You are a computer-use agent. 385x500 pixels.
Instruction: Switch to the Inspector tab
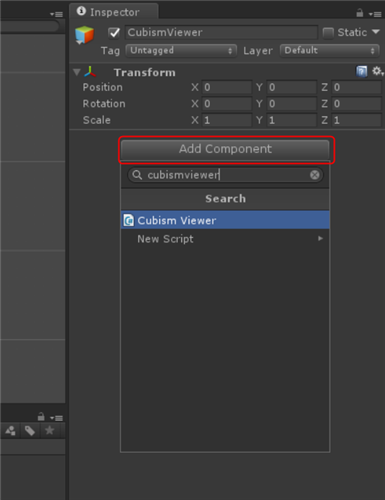coord(113,12)
